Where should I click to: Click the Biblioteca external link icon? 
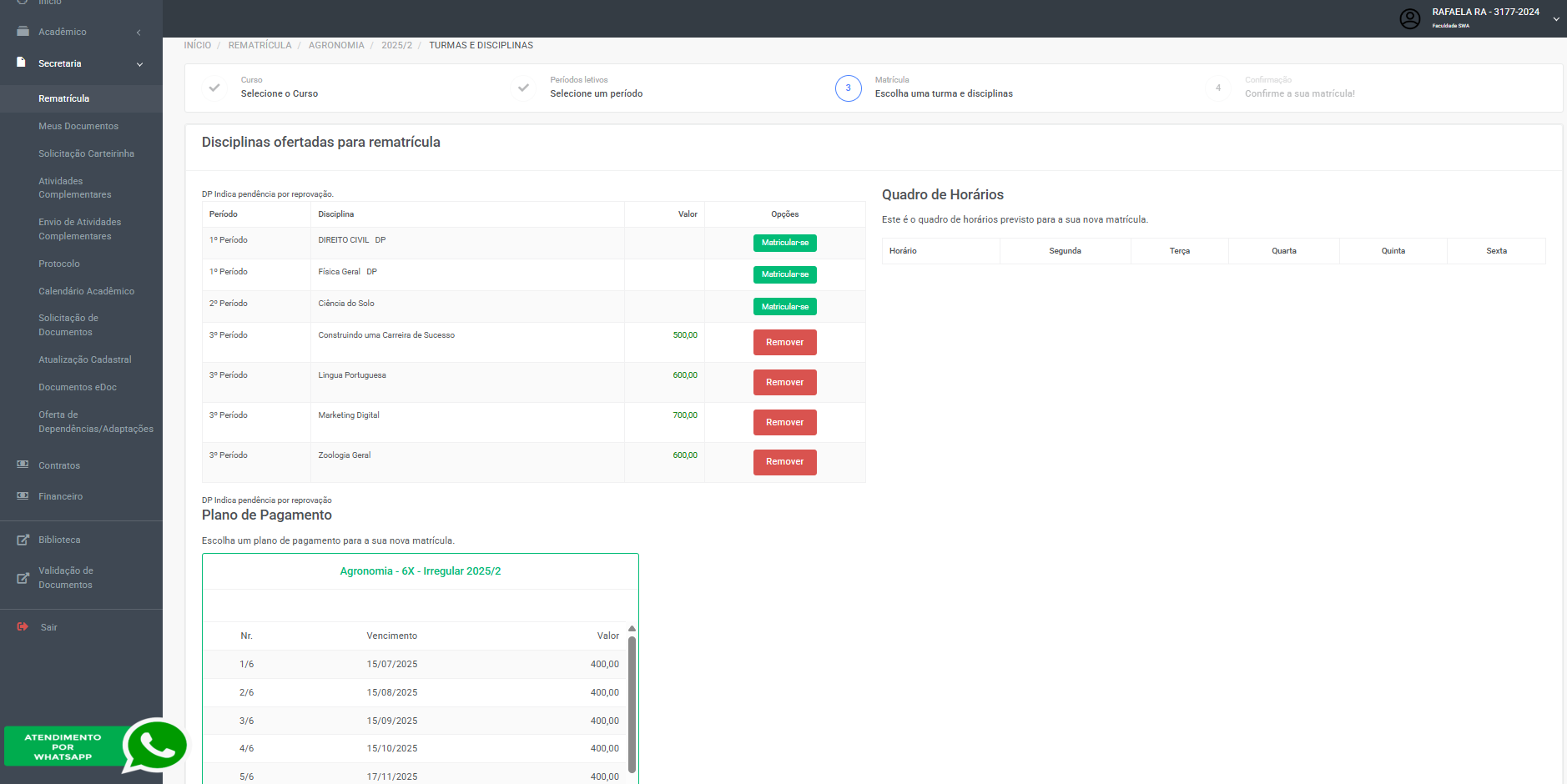point(23,540)
